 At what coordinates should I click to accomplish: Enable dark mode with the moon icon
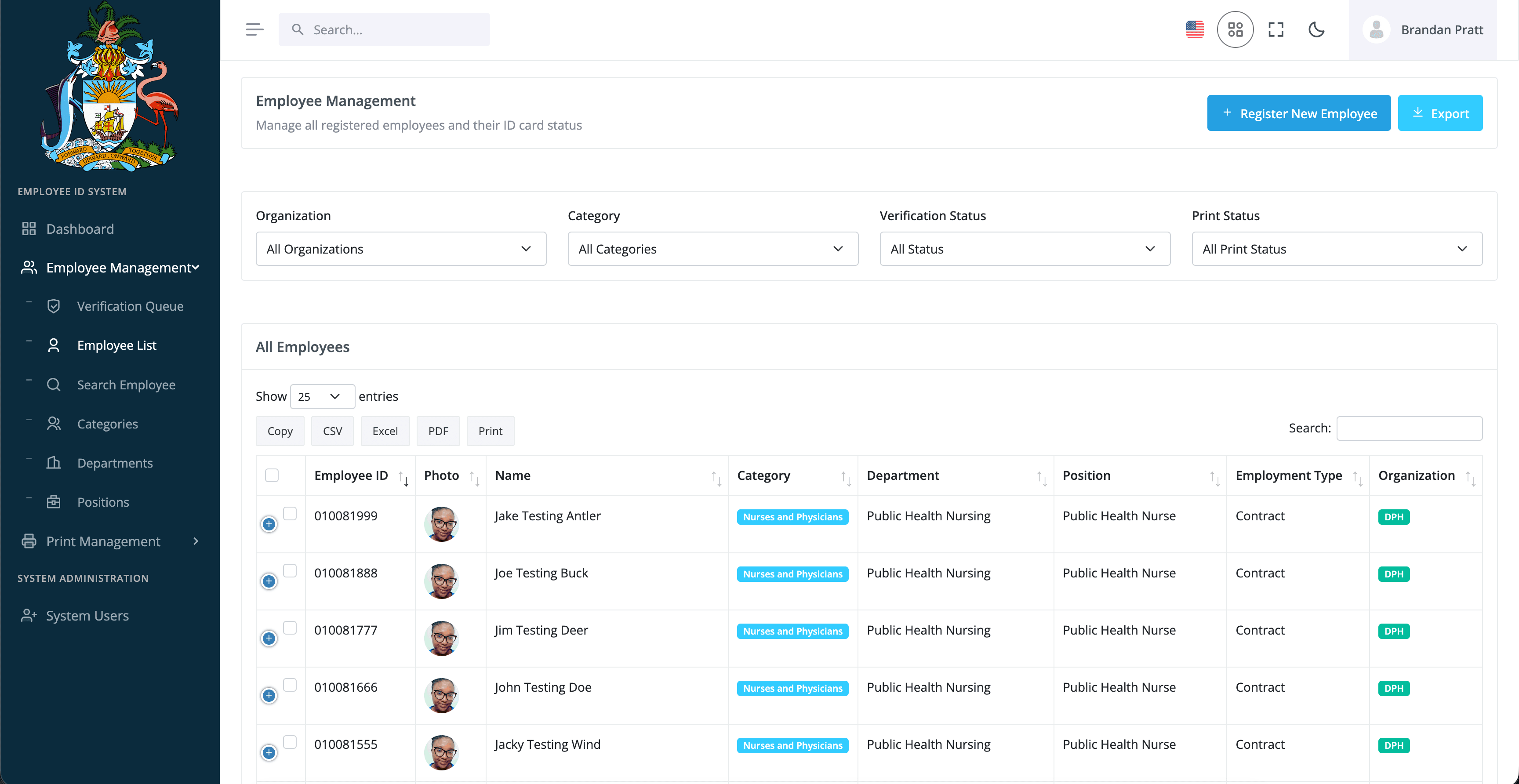(x=1317, y=29)
